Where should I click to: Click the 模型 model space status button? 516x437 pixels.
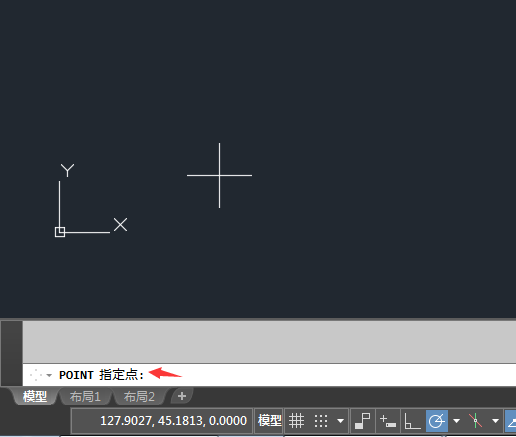pos(269,421)
